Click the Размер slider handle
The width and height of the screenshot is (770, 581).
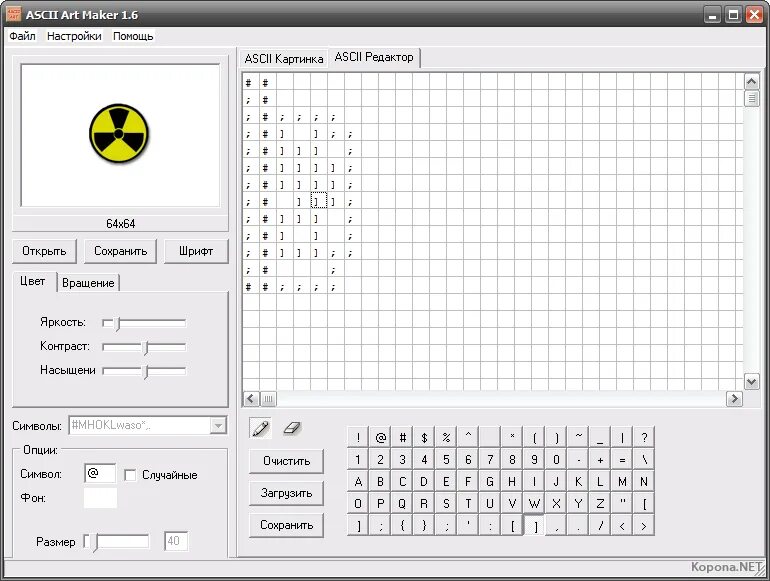[95, 542]
